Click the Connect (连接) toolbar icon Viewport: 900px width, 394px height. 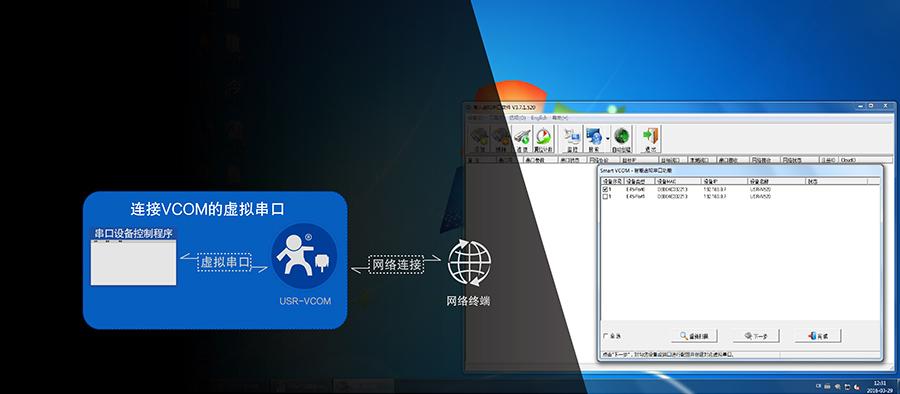(x=522, y=139)
